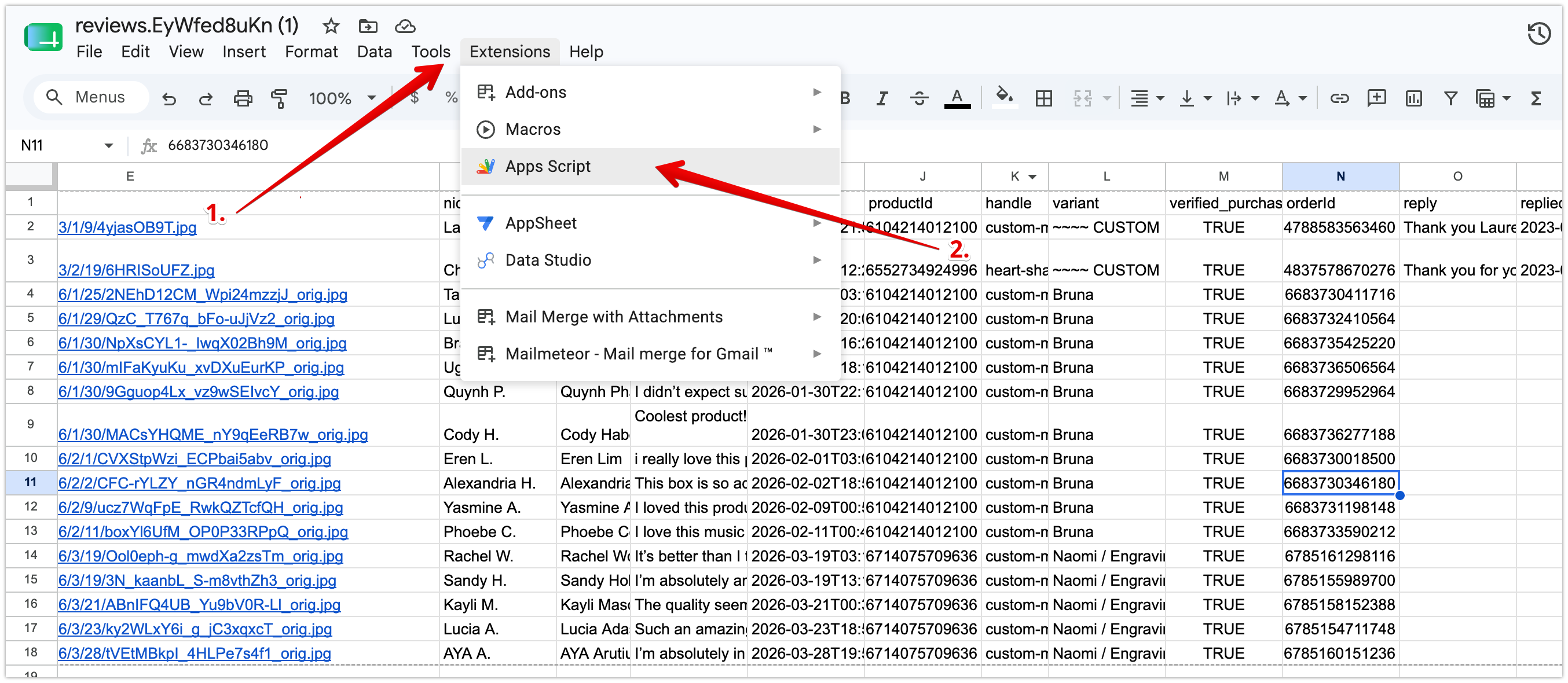The image size is (1568, 683).
Task: Activate the paint format tool
Action: 279,98
